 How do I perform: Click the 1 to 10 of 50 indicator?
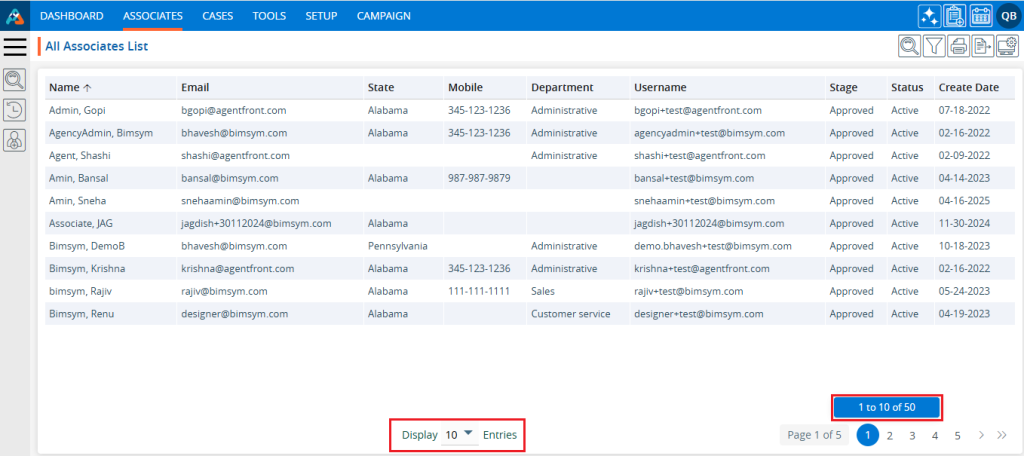tap(887, 407)
